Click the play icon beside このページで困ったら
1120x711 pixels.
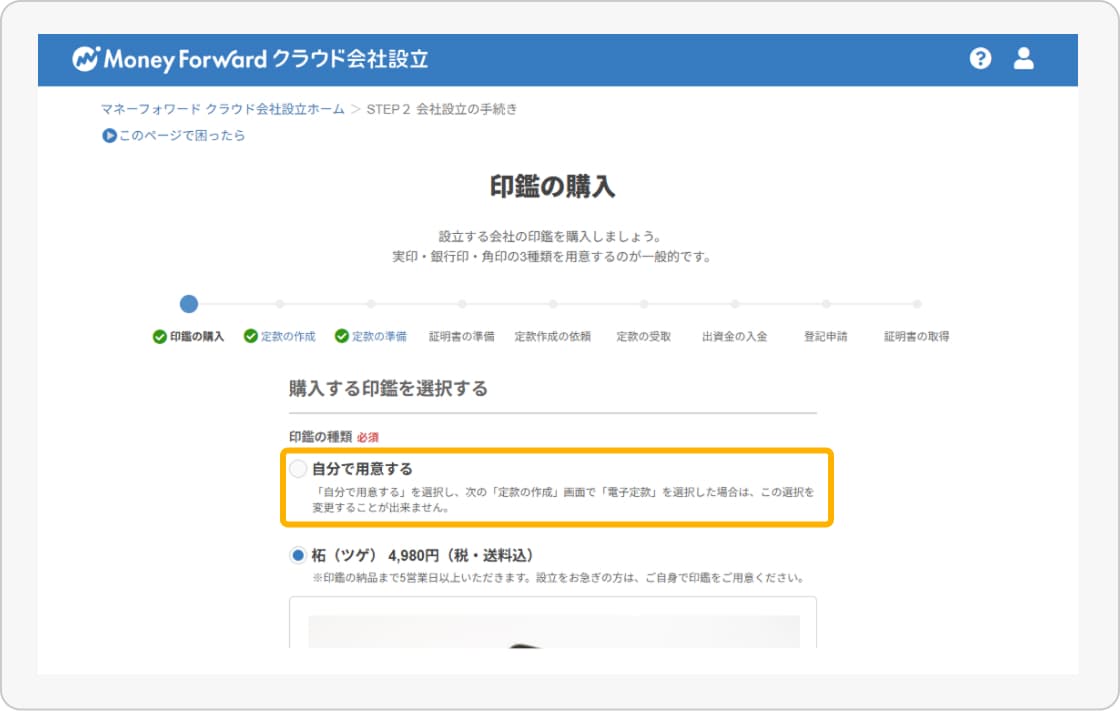(109, 136)
